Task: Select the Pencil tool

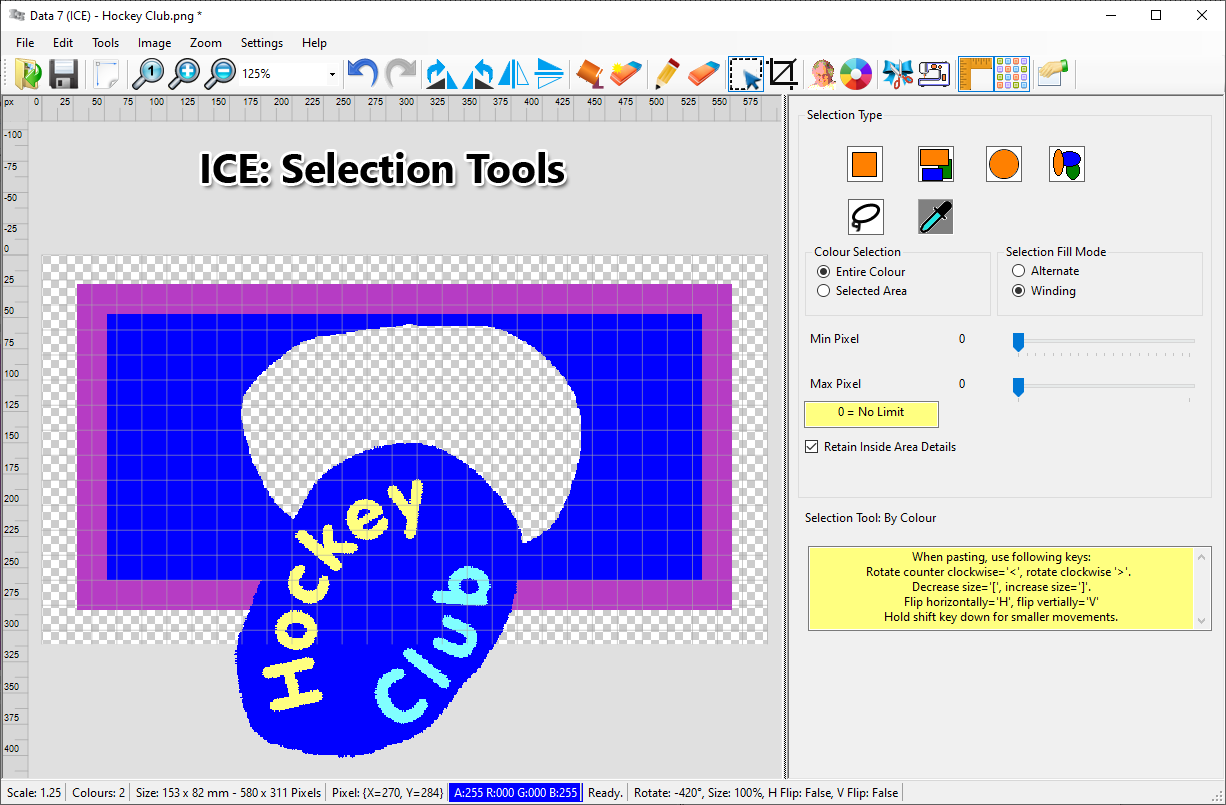Action: point(663,74)
